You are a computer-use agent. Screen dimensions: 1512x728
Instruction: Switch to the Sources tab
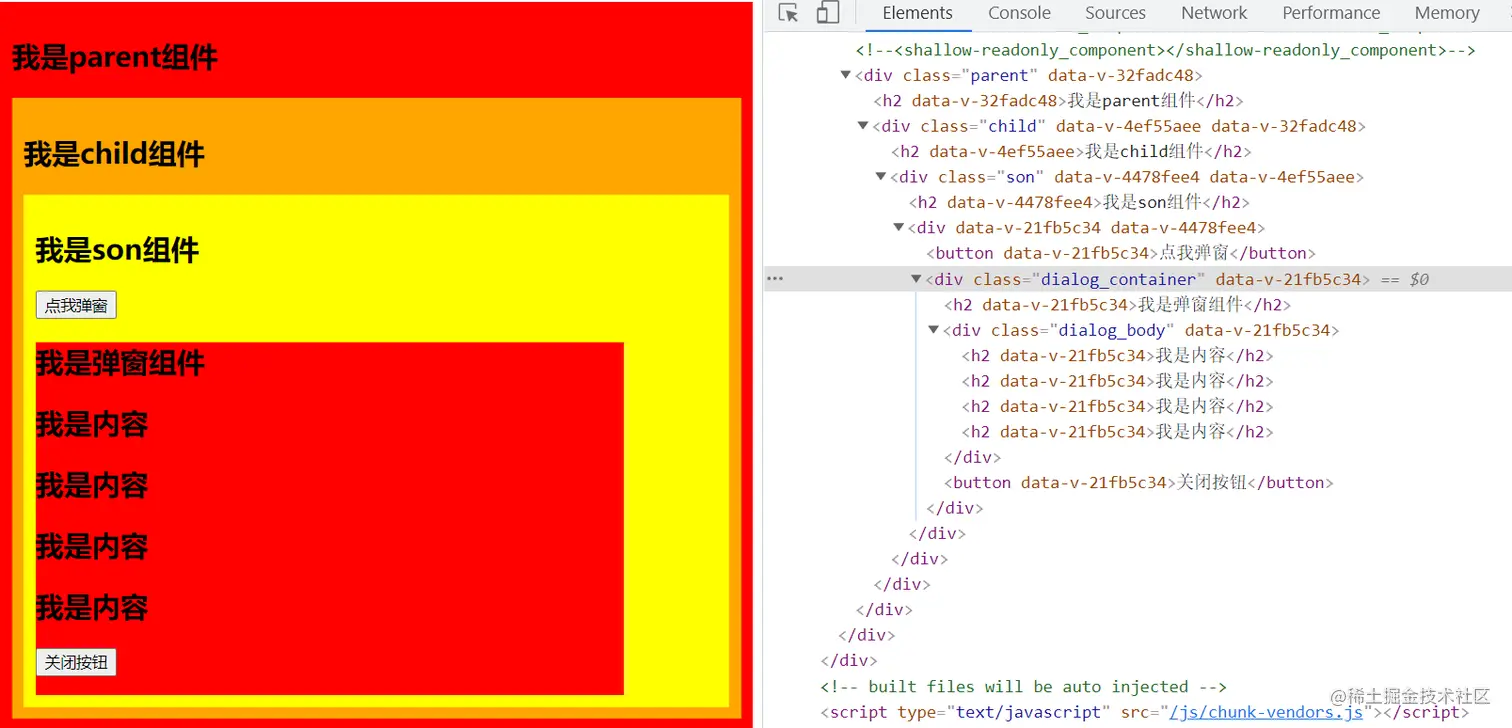point(1115,13)
